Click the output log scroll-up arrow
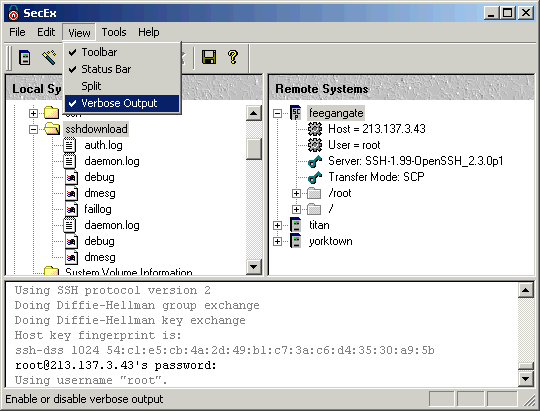Image resolution: width=540 pixels, height=411 pixels. [x=526, y=290]
